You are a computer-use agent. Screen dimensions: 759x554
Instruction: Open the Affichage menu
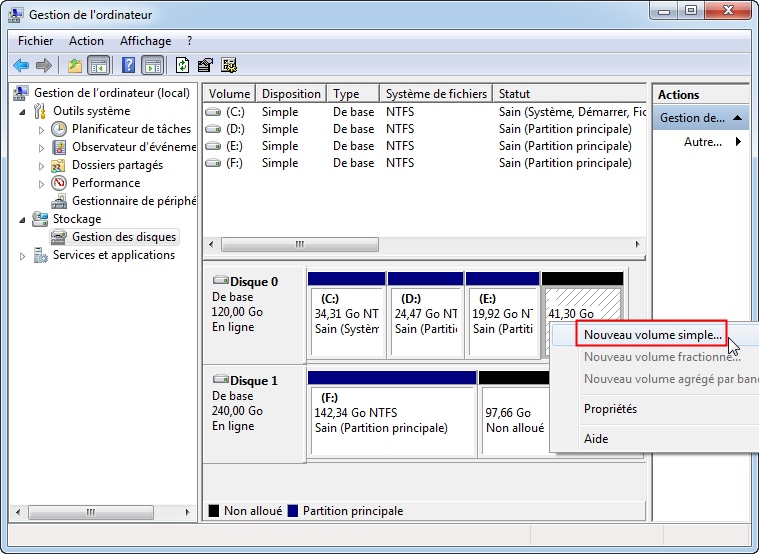tap(145, 41)
